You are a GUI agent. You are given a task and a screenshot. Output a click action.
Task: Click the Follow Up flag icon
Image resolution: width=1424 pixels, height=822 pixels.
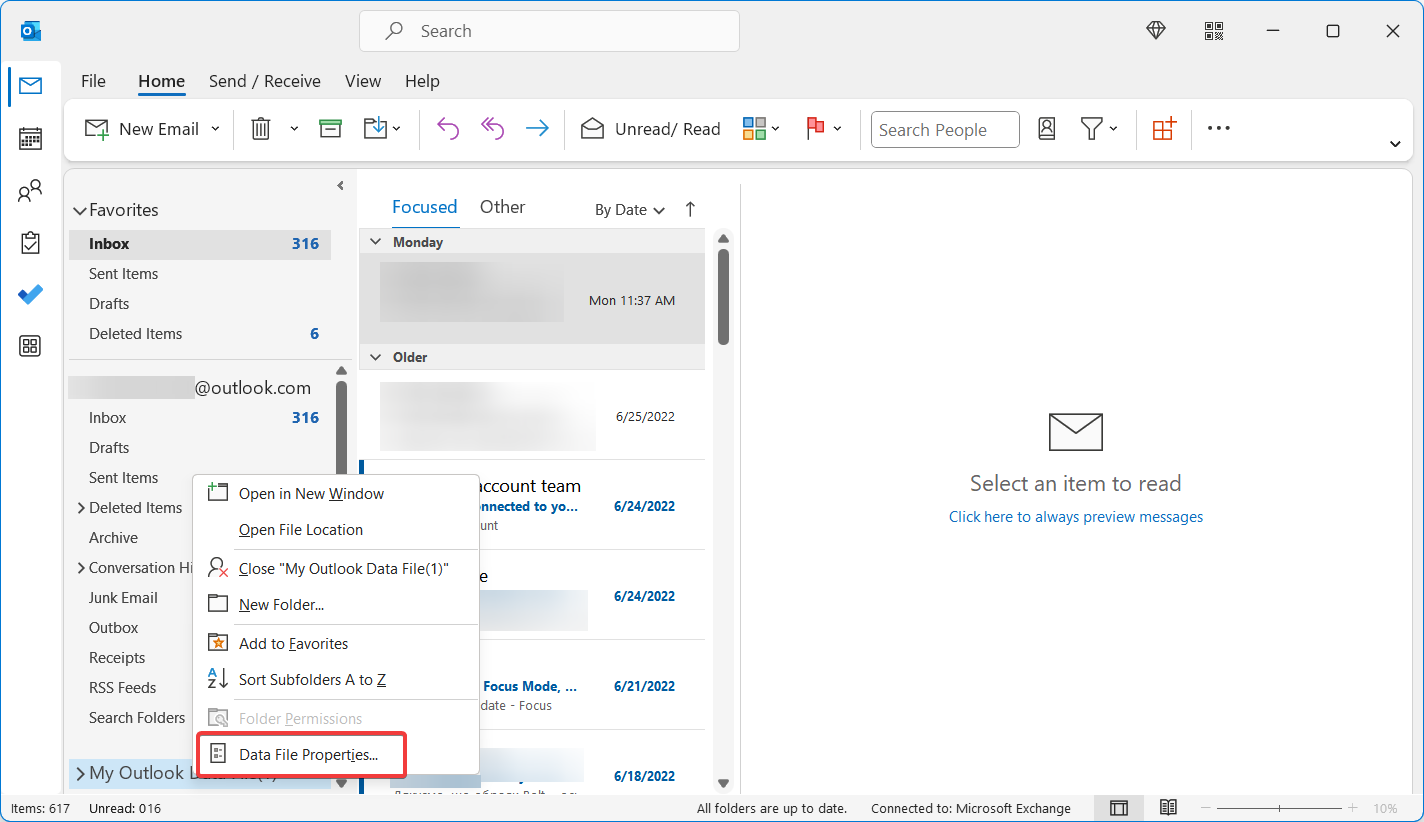[x=815, y=129]
